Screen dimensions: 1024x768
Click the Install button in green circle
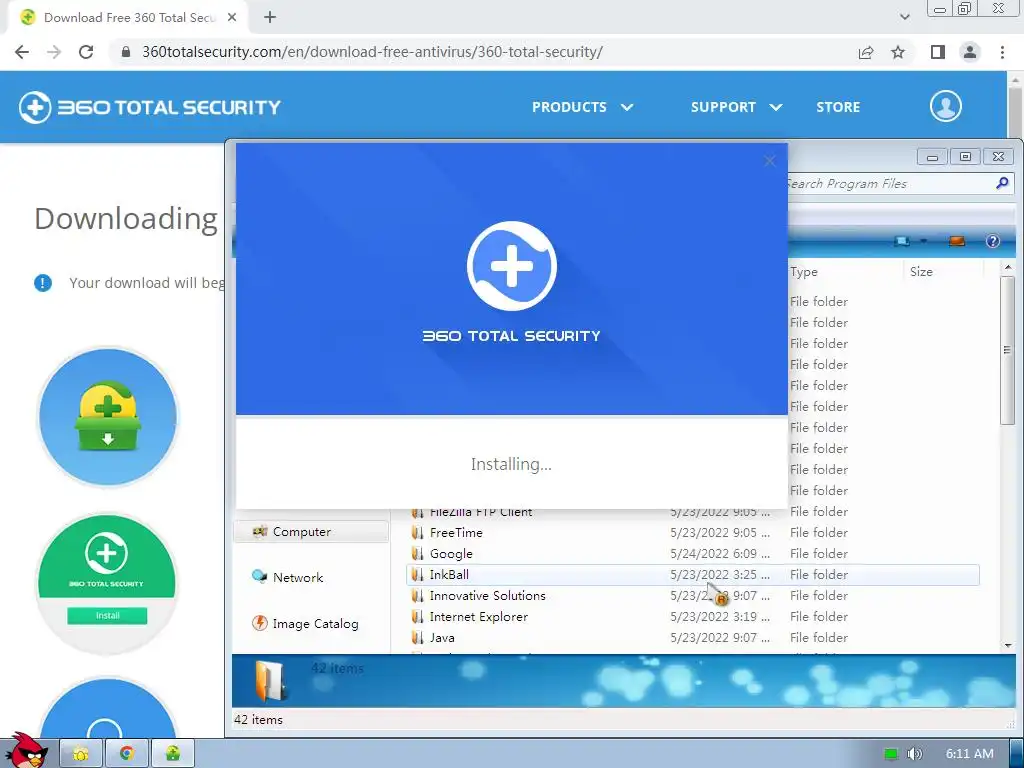[x=107, y=615]
